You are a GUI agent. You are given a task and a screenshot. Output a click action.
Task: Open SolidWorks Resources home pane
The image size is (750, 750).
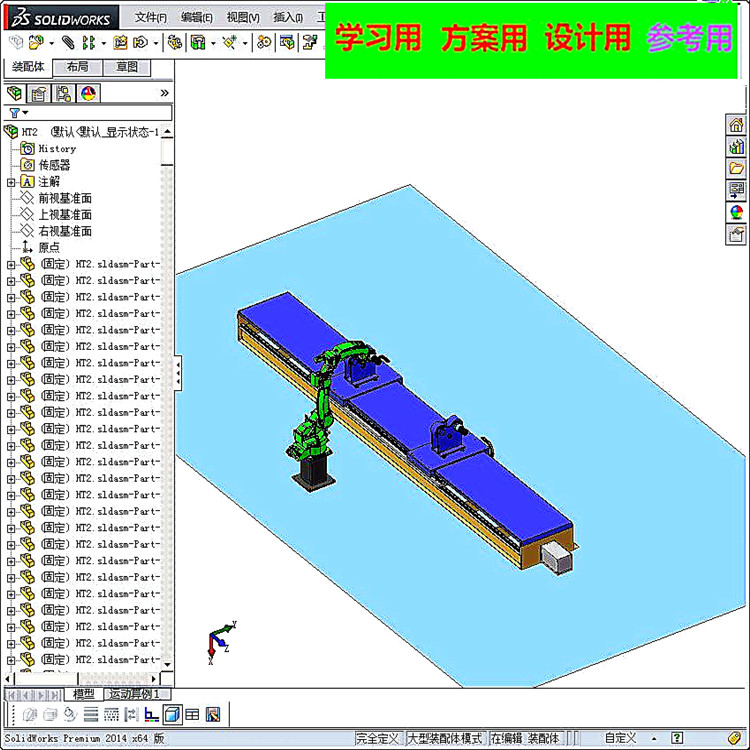(x=736, y=125)
